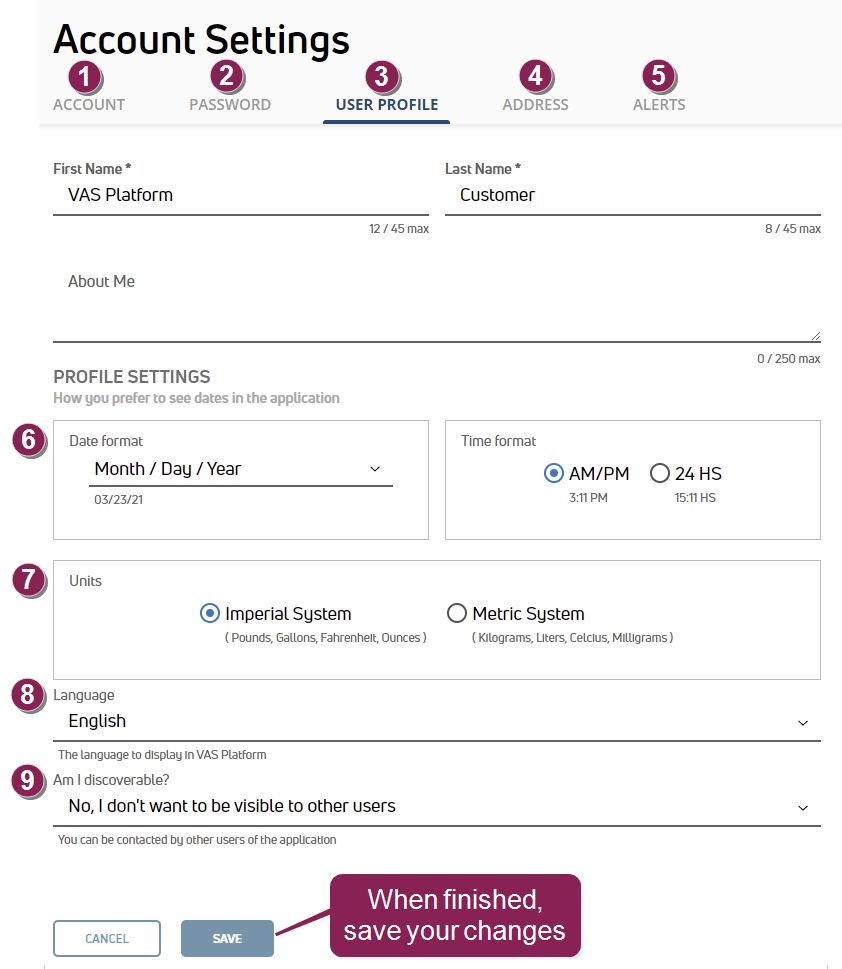Screen dimensions: 842x969
Task: Click the About Me text area
Action: (x=436, y=305)
